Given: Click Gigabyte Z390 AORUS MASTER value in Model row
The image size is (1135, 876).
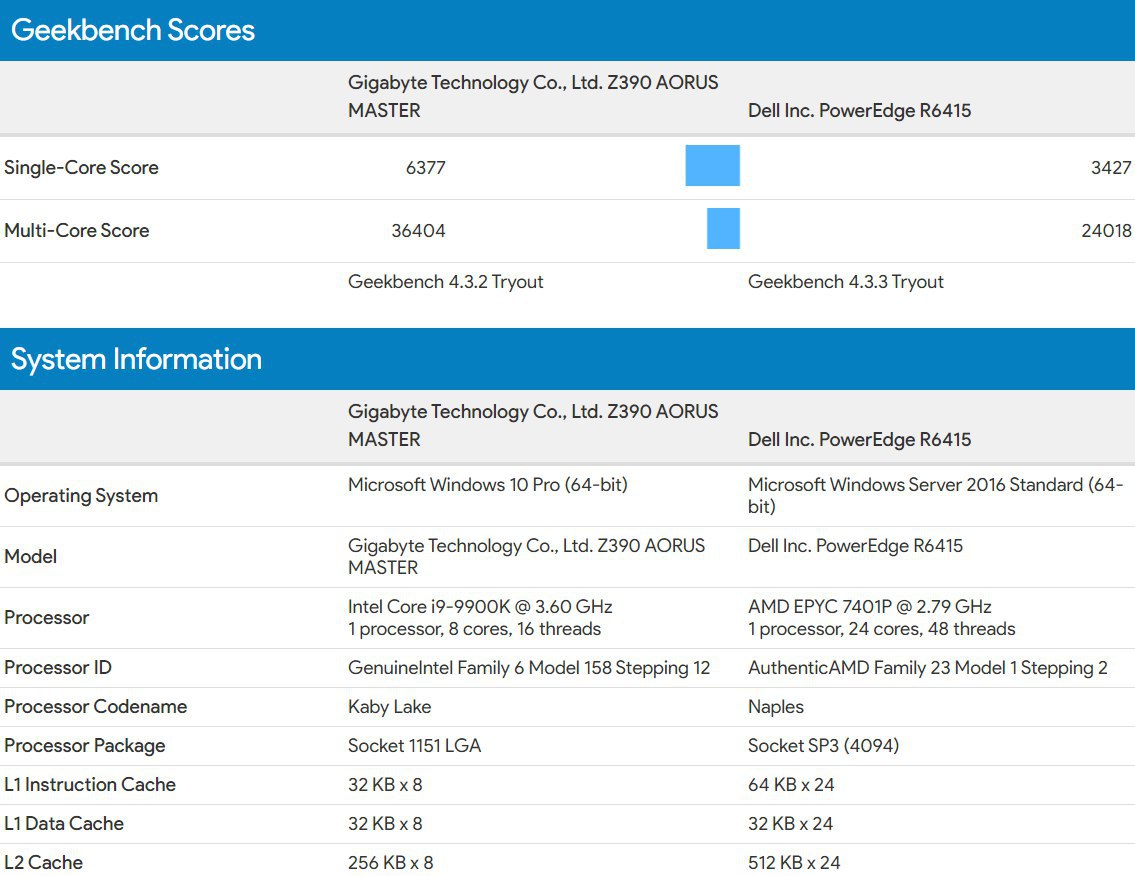Looking at the screenshot, I should pyautogui.click(x=526, y=556).
